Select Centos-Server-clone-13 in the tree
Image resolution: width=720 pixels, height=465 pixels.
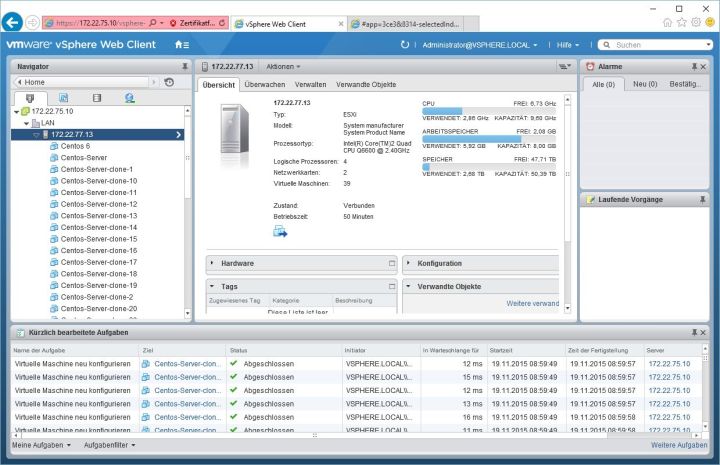98,215
